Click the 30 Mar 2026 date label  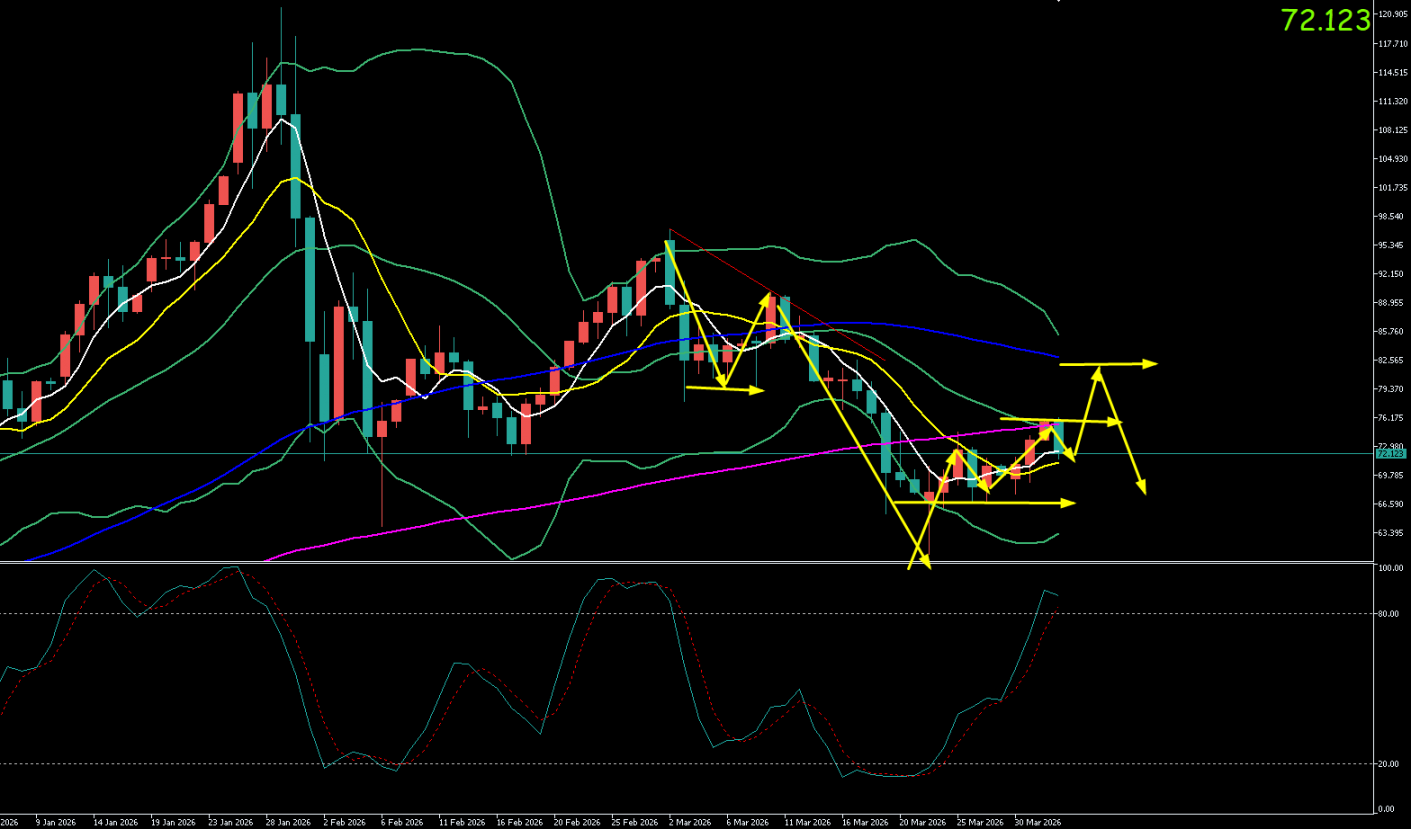tap(1037, 822)
